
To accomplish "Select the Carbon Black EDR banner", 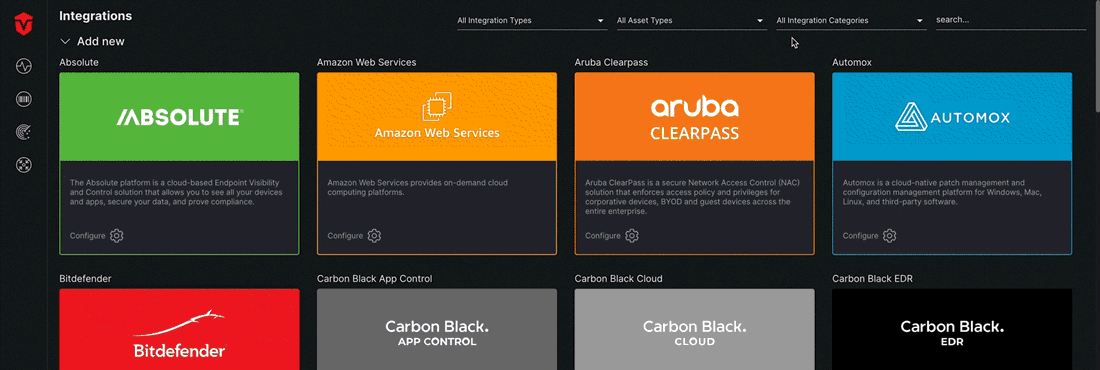I will tap(952, 329).
